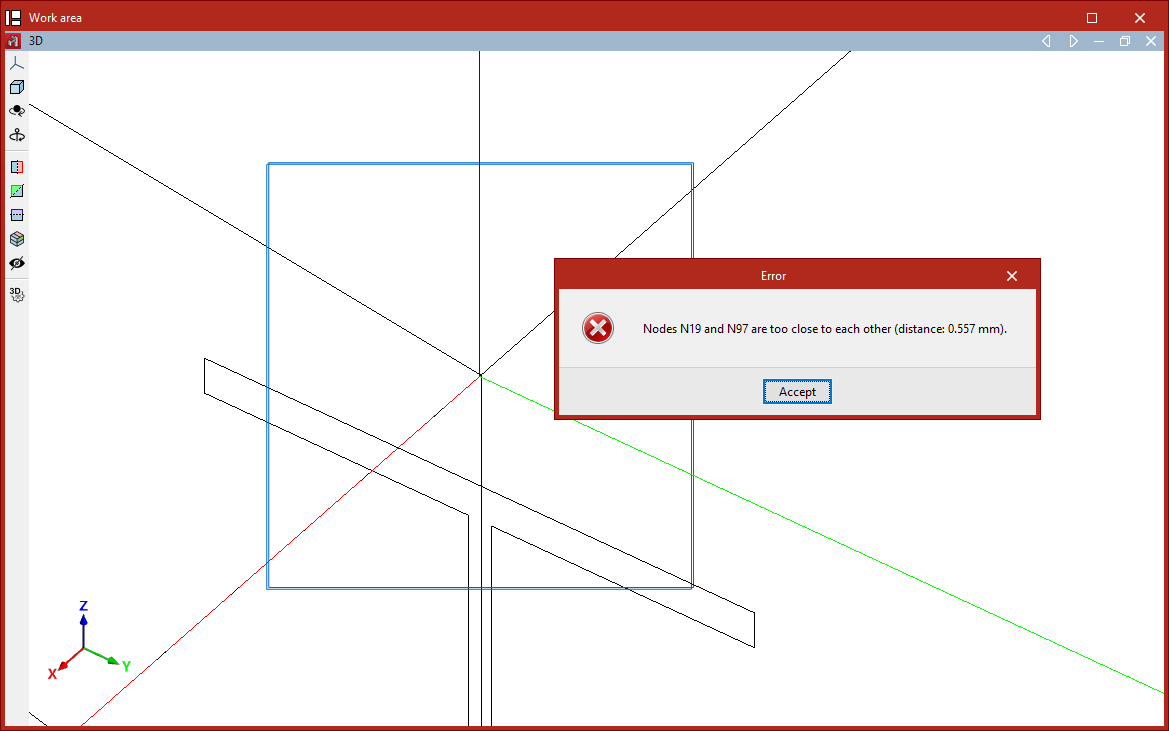The image size is (1169, 731).
Task: Click the Work area application icon
Action: click(x=13, y=17)
